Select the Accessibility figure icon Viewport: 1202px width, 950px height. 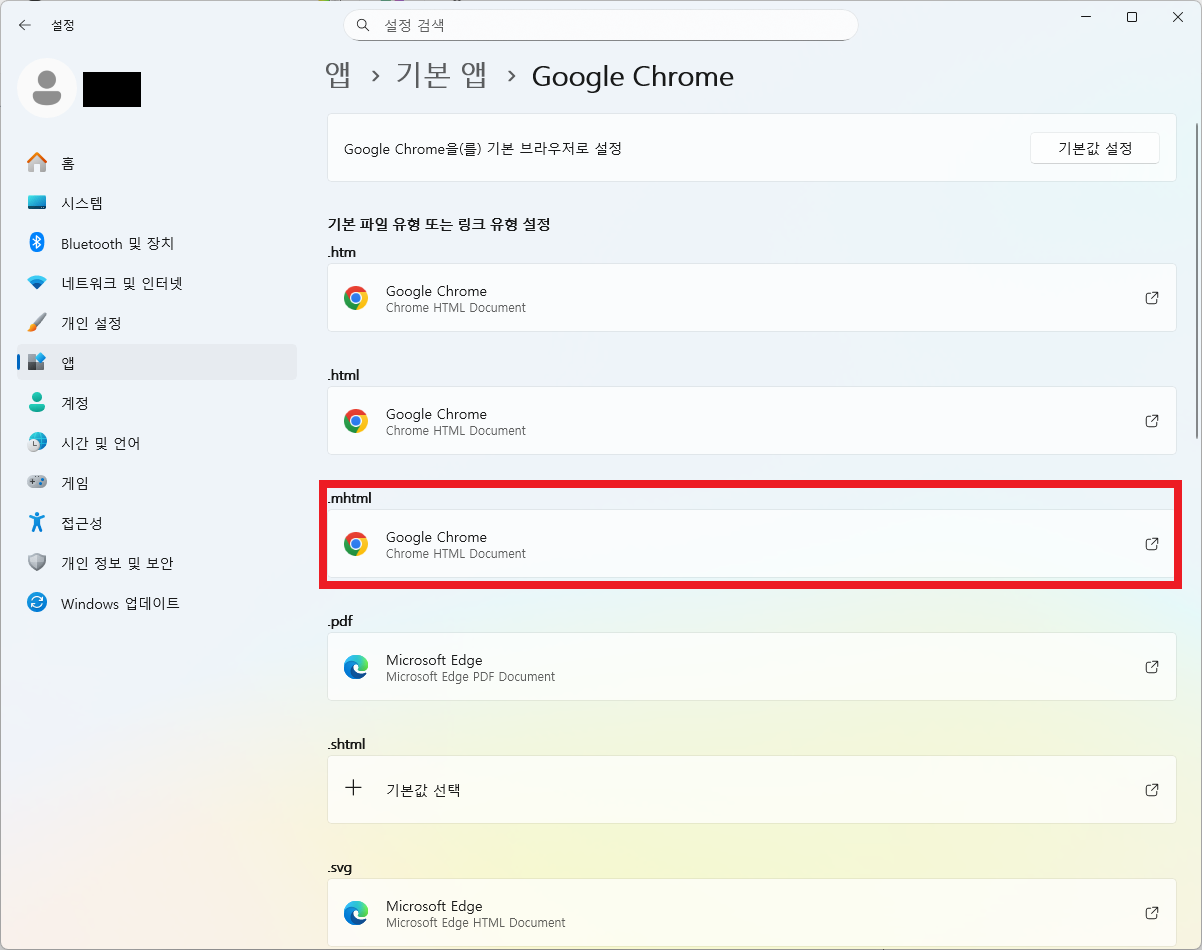[x=37, y=523]
